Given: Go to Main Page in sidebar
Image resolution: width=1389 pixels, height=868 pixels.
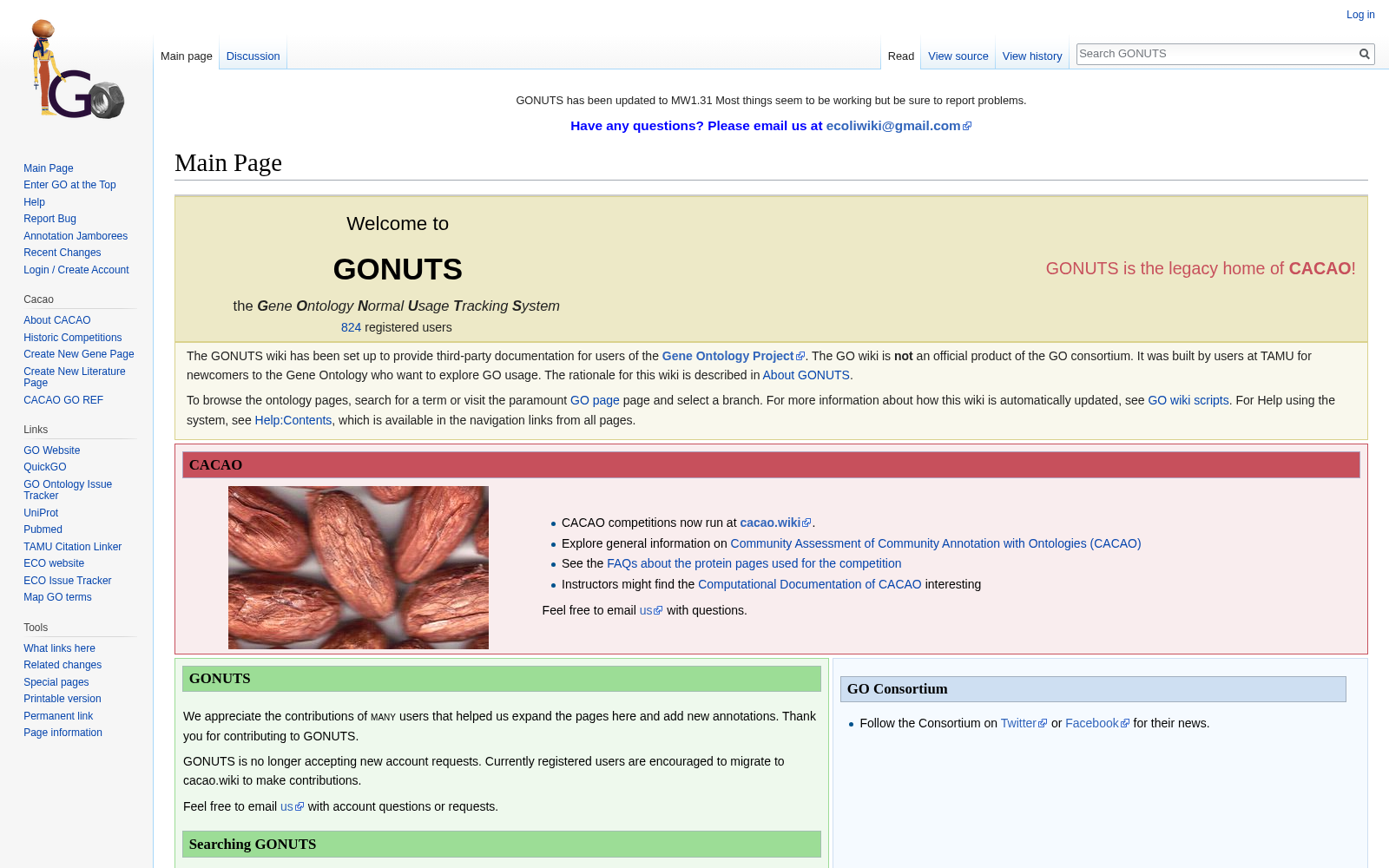Looking at the screenshot, I should pos(49,168).
